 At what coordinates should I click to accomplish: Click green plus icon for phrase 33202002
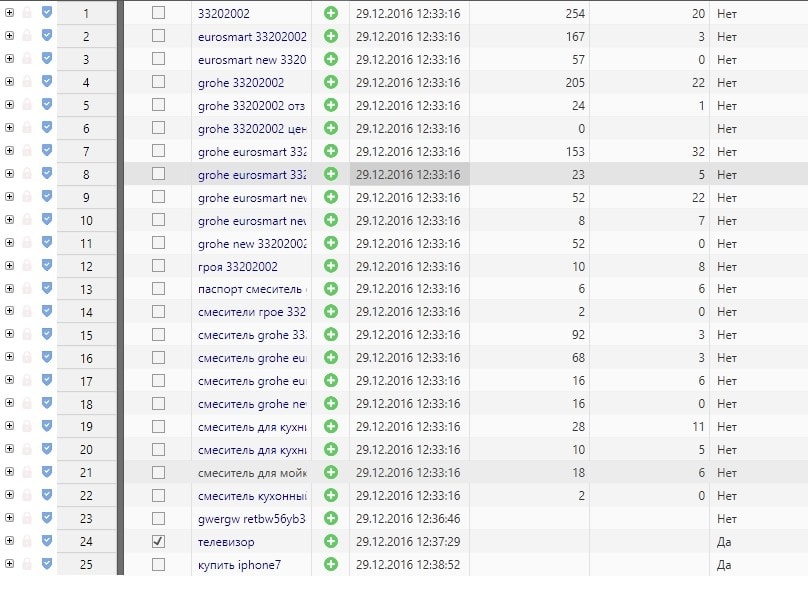(331, 13)
